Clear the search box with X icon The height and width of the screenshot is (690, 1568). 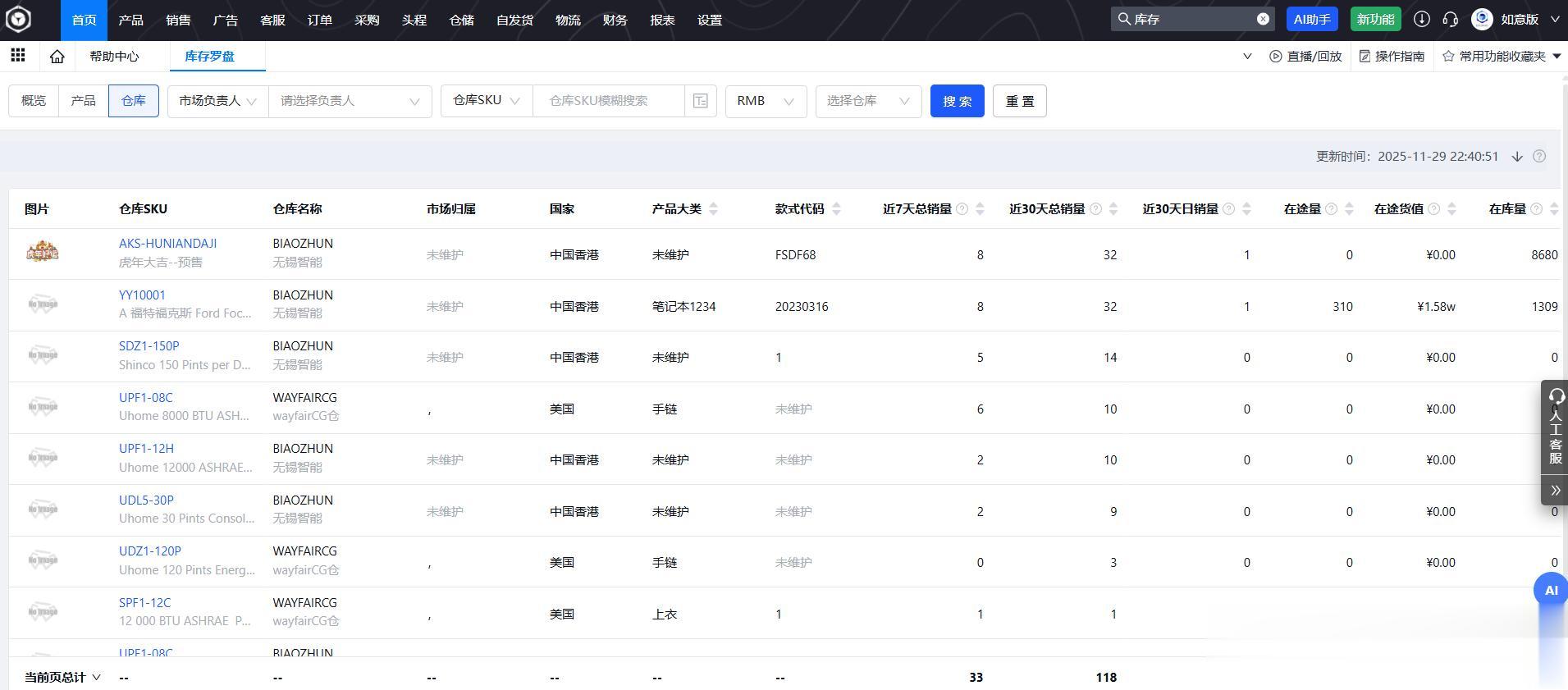tap(1263, 19)
